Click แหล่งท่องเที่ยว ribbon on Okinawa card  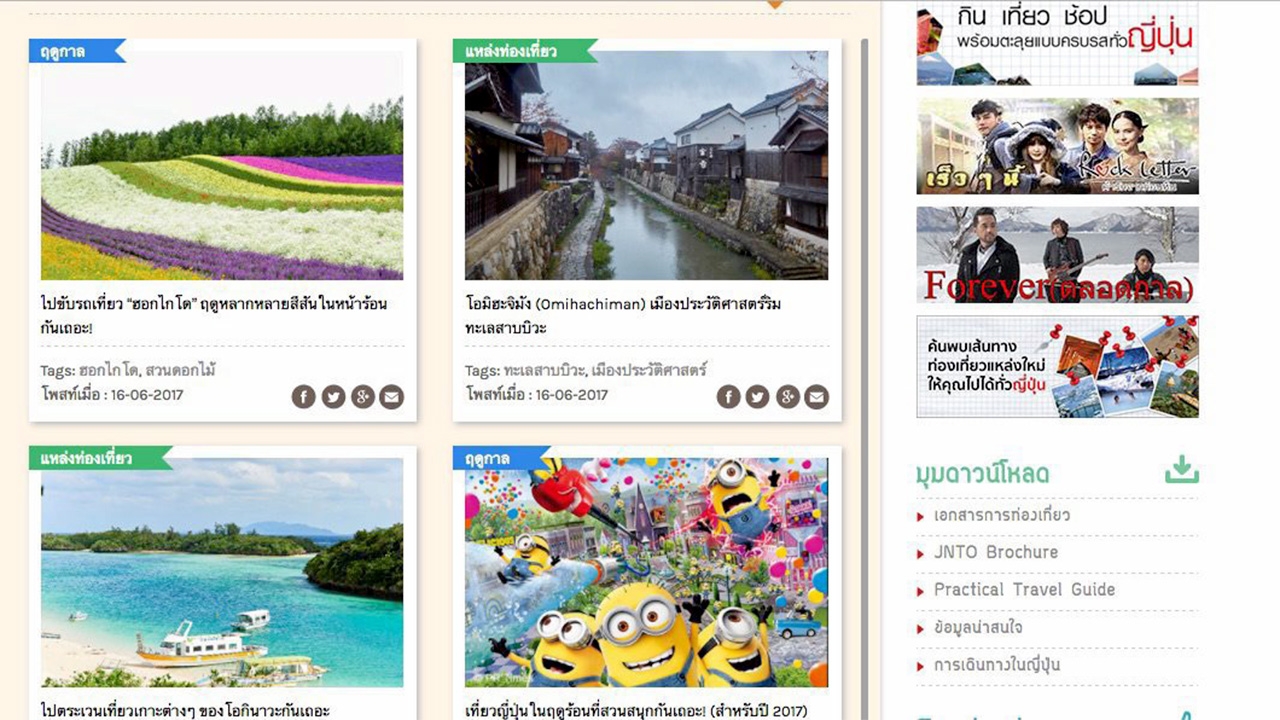(x=100, y=458)
